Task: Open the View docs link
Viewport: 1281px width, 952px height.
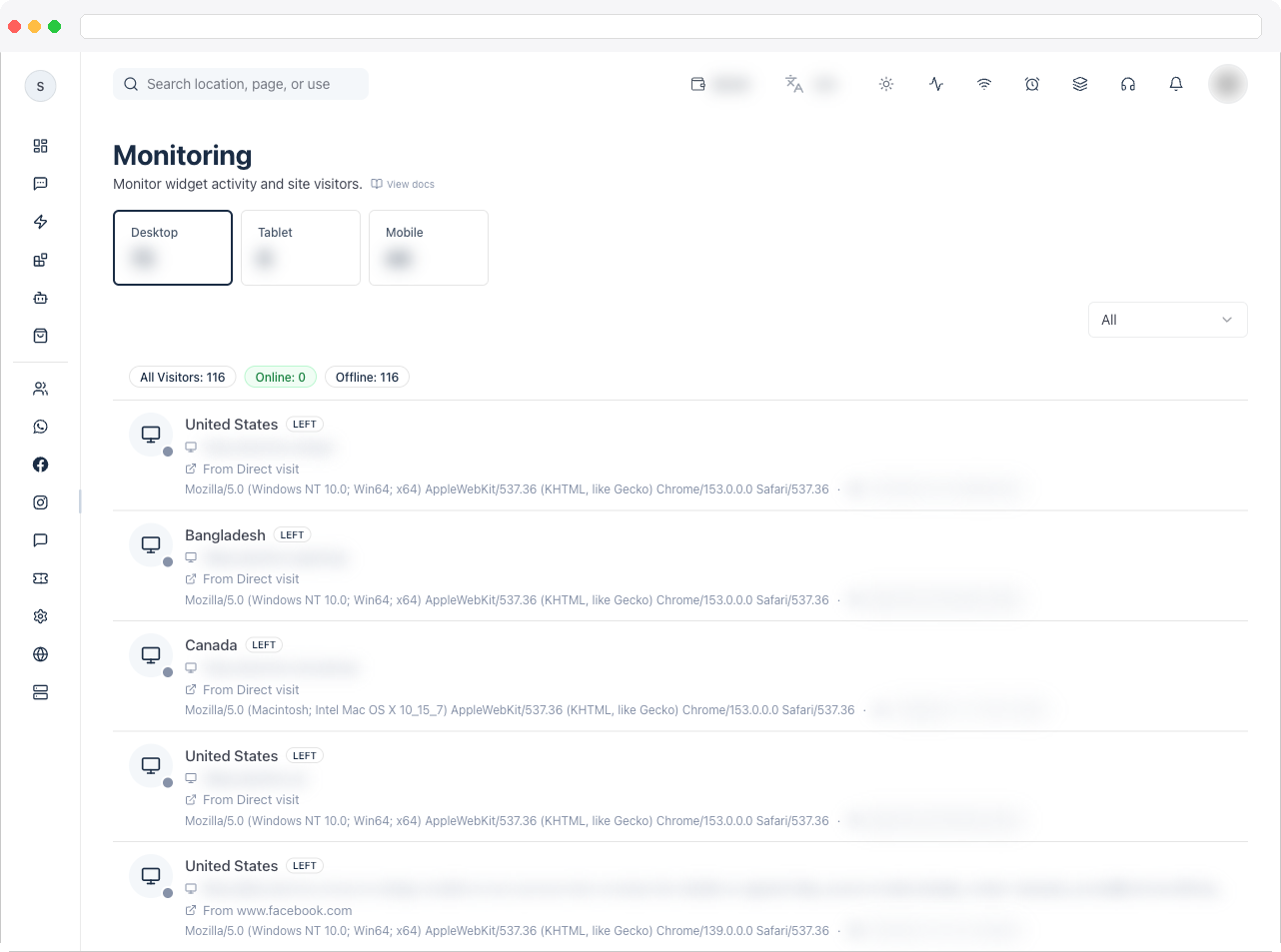Action: point(403,184)
